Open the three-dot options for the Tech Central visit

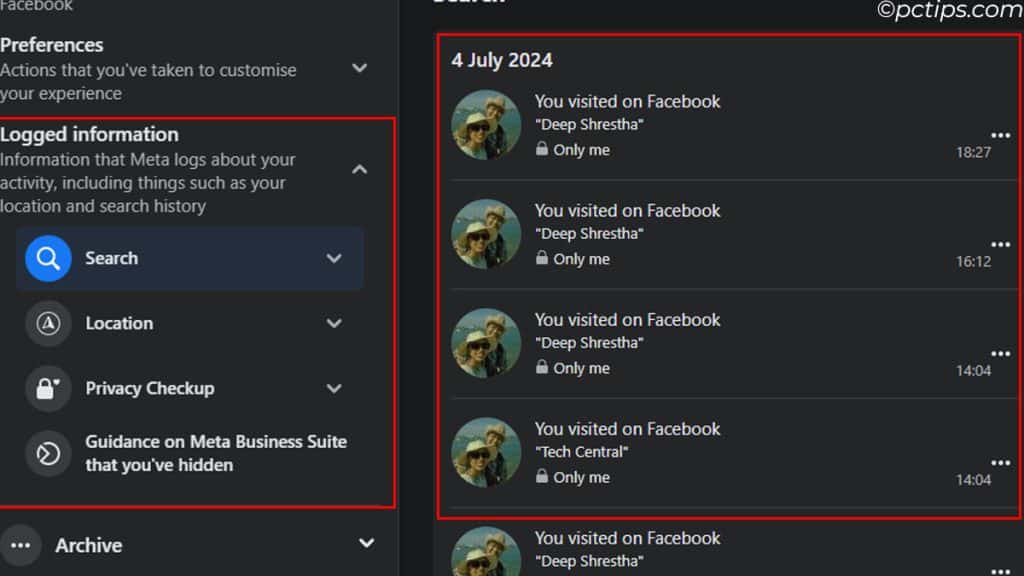[x=999, y=462]
